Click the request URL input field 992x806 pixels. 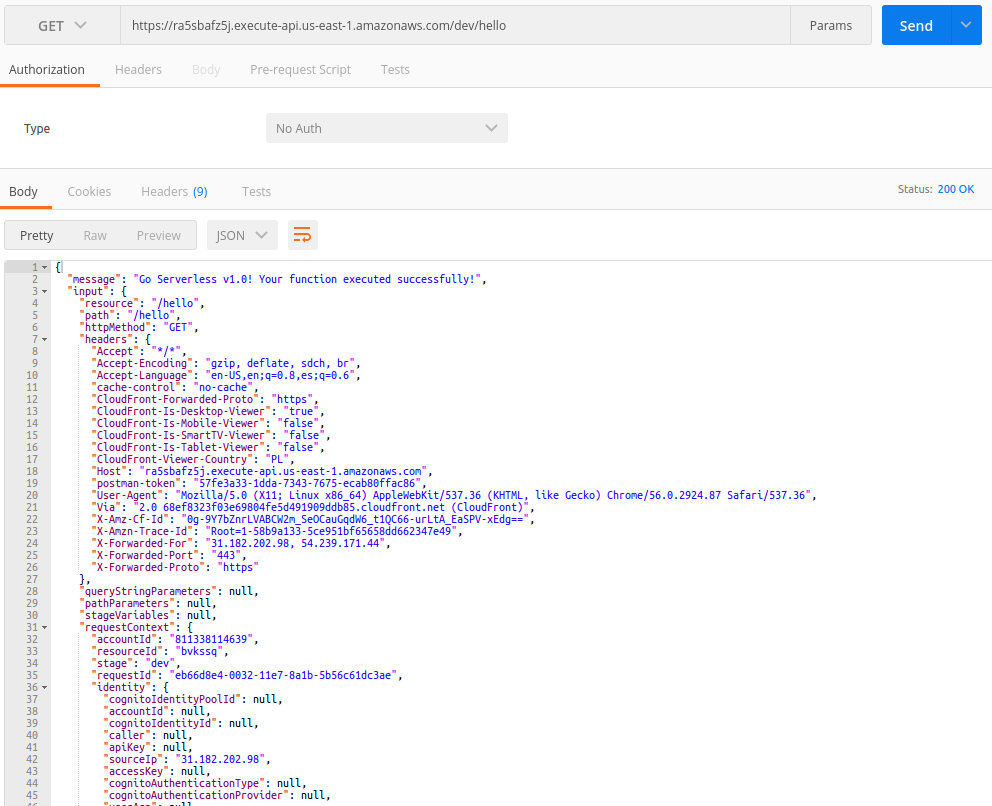coord(450,26)
